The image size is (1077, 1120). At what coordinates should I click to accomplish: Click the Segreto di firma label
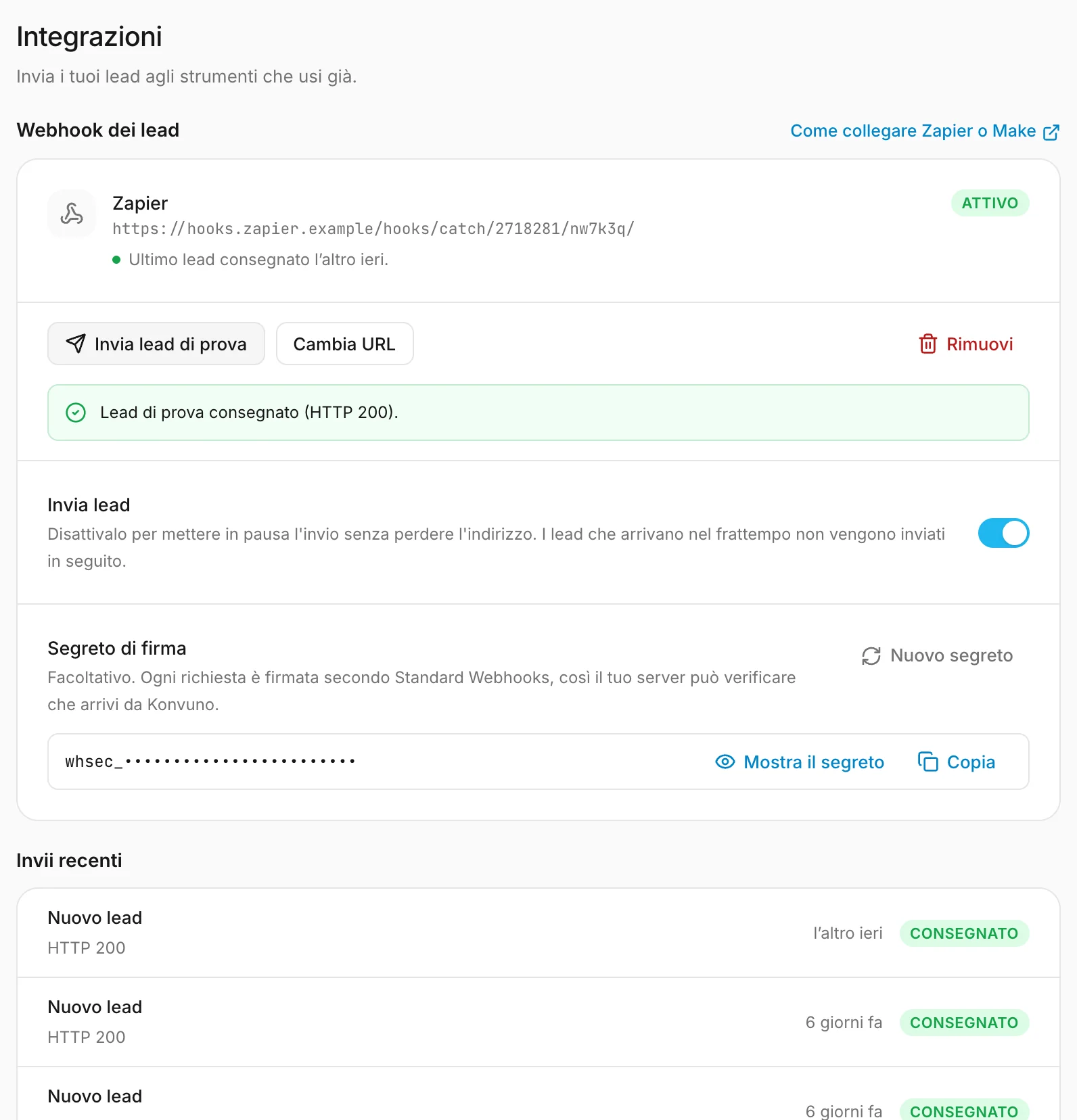tap(117, 649)
